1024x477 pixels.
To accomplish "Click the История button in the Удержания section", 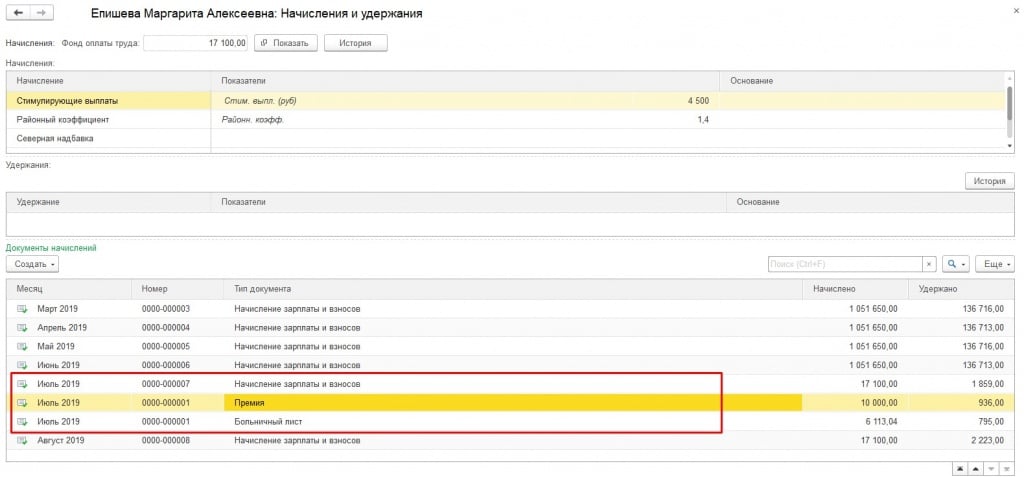I will pos(989,180).
